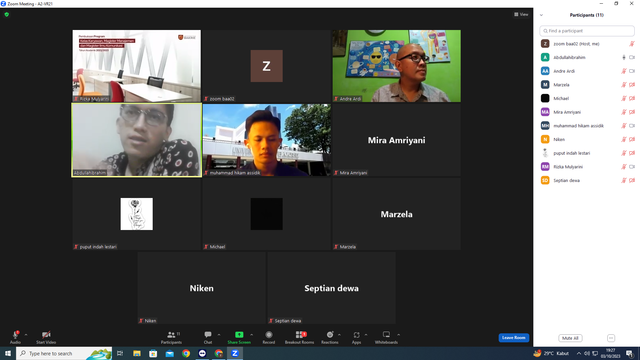This screenshot has height=360, width=640.
Task: Select Marzela in the participants list
Action: (x=587, y=84)
